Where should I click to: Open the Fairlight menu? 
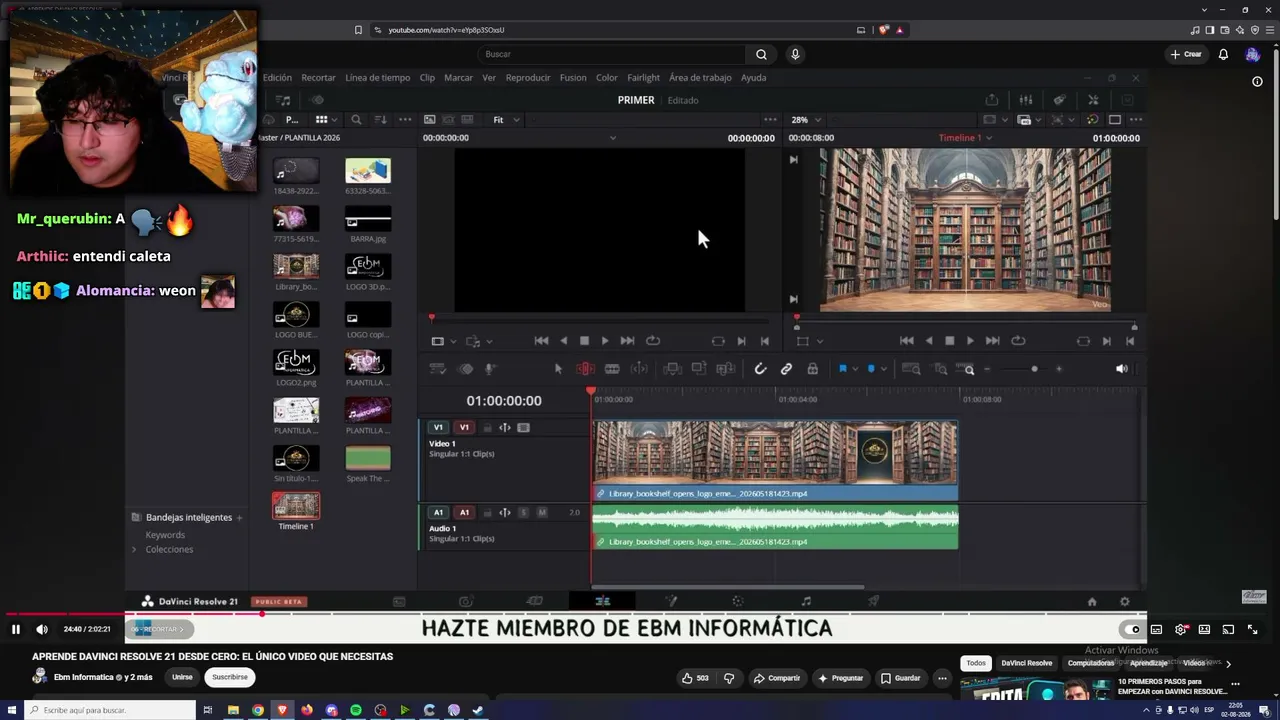643,78
